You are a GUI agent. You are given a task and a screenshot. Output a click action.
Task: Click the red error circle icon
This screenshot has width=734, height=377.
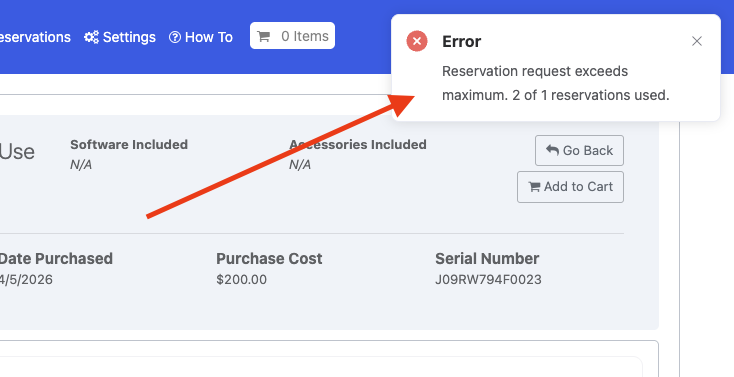coord(417,41)
